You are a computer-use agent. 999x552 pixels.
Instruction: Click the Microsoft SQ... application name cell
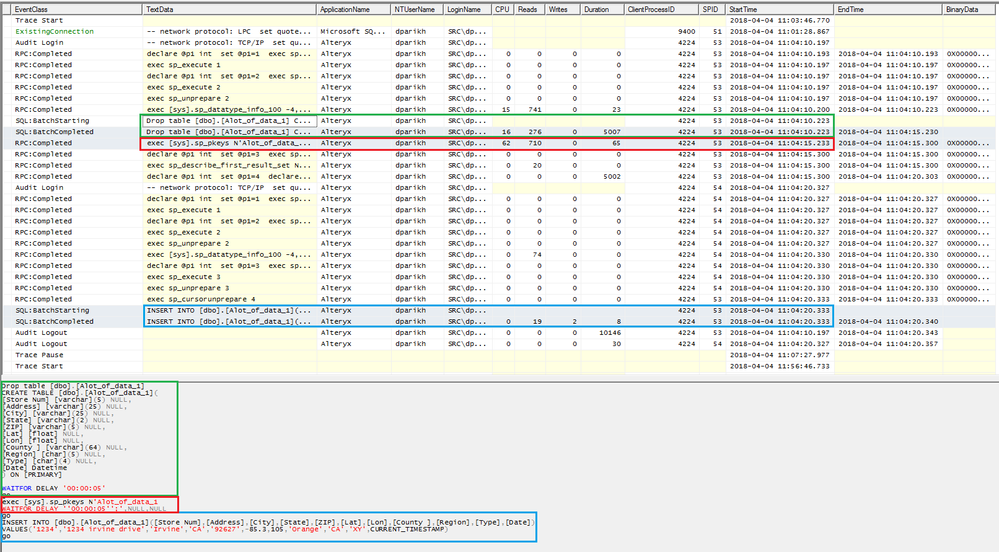click(354, 31)
